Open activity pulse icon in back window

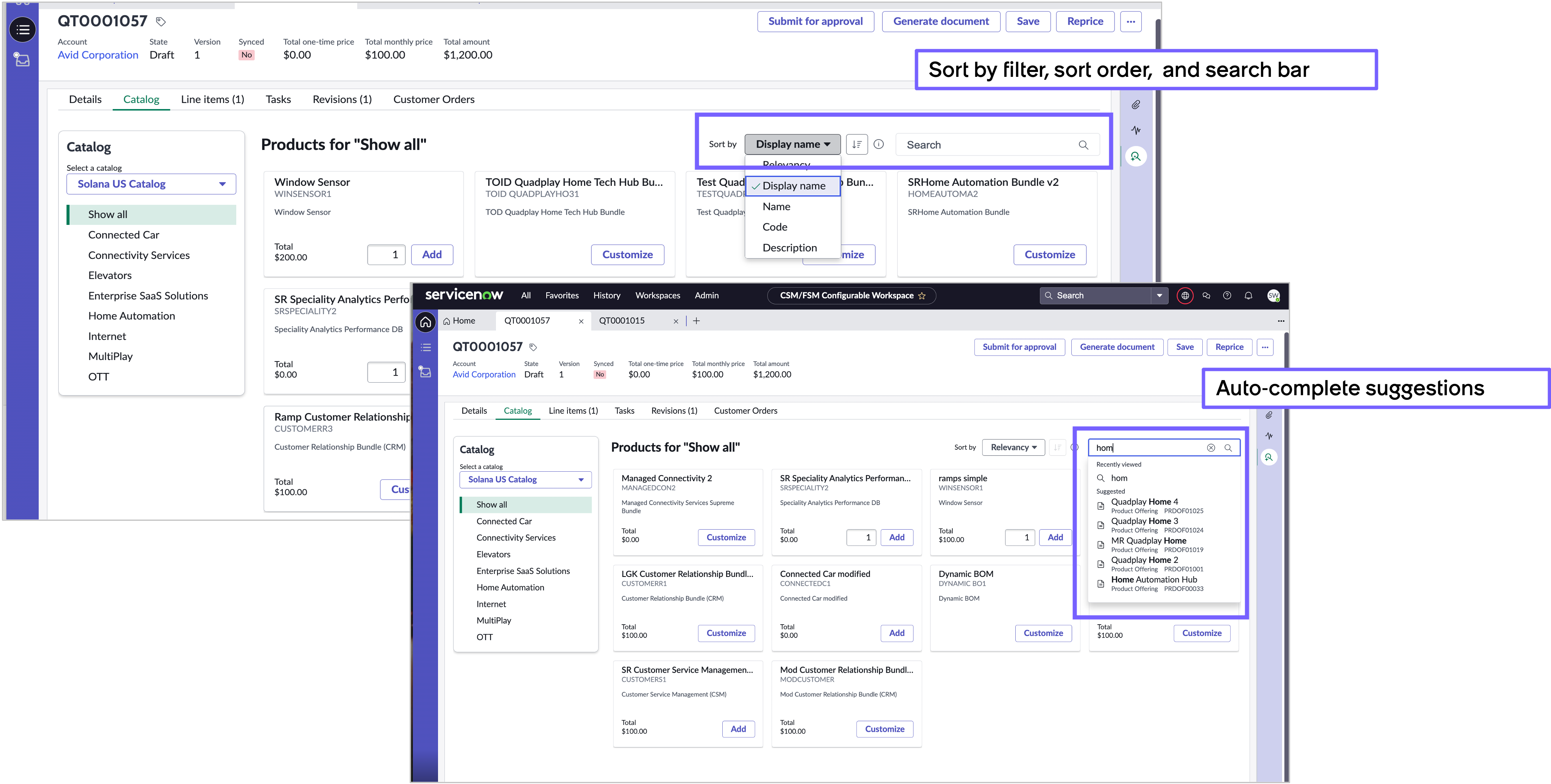click(1136, 130)
